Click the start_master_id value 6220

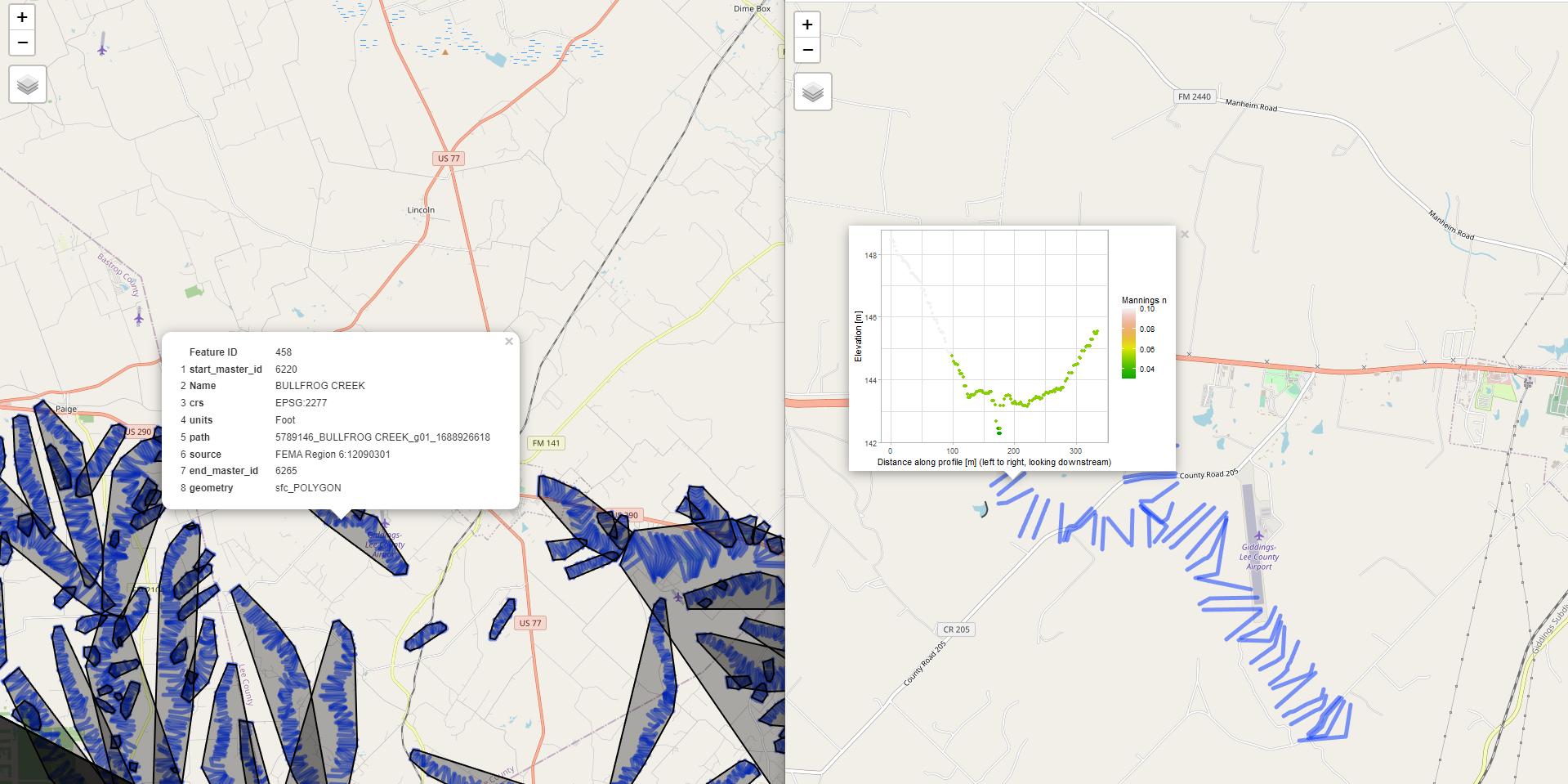point(286,370)
